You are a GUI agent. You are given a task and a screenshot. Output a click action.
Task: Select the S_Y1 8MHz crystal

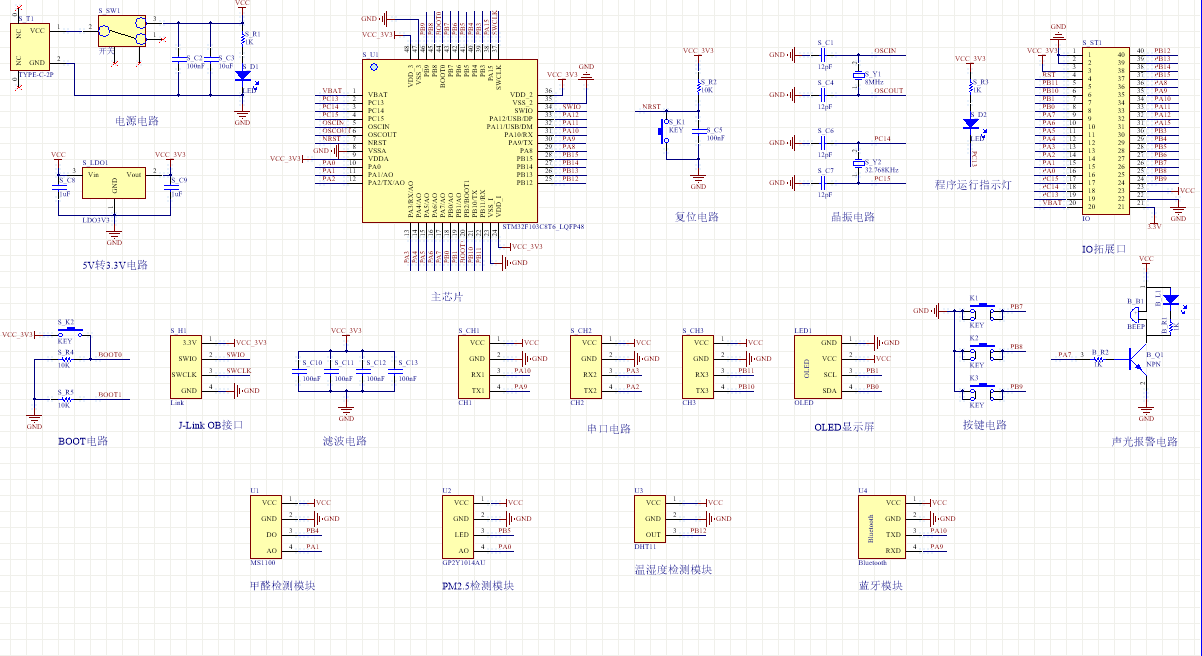(x=859, y=75)
